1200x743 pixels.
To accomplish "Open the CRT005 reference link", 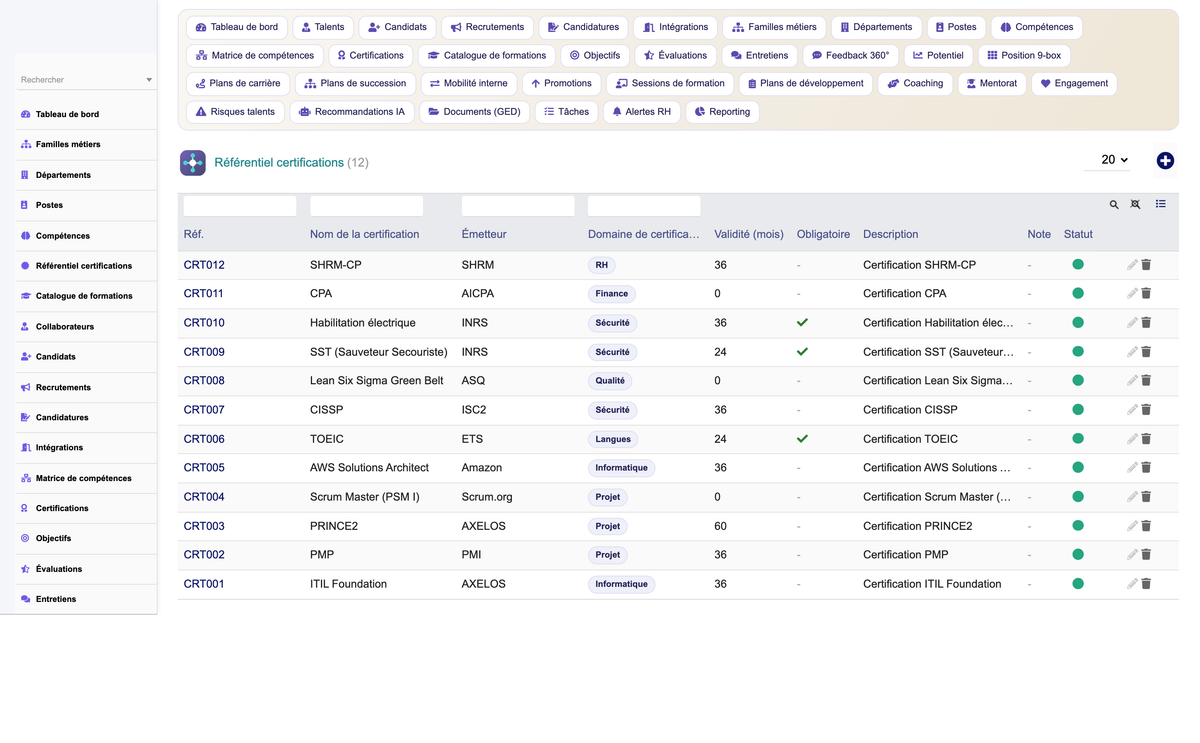I will point(204,468).
